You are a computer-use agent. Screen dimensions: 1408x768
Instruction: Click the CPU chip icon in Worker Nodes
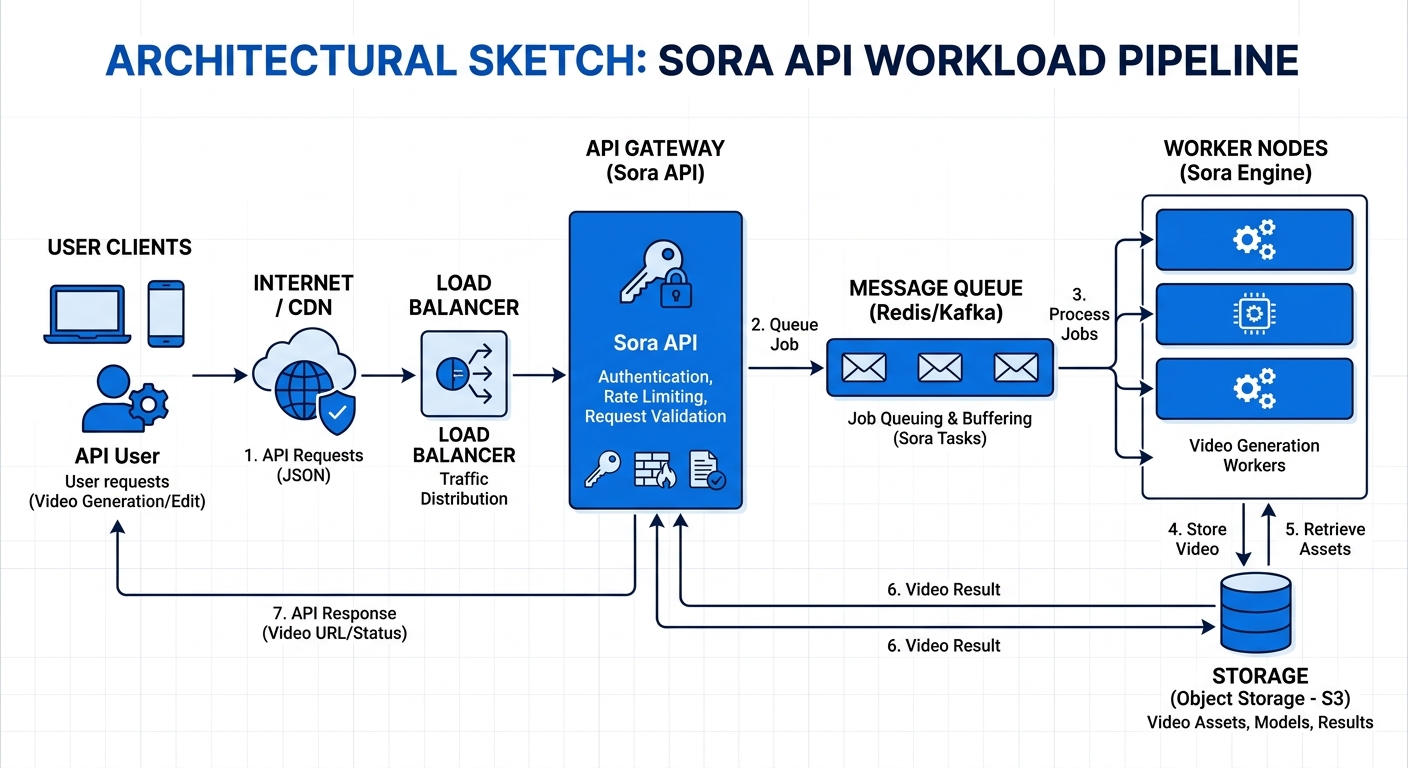[x=1254, y=314]
